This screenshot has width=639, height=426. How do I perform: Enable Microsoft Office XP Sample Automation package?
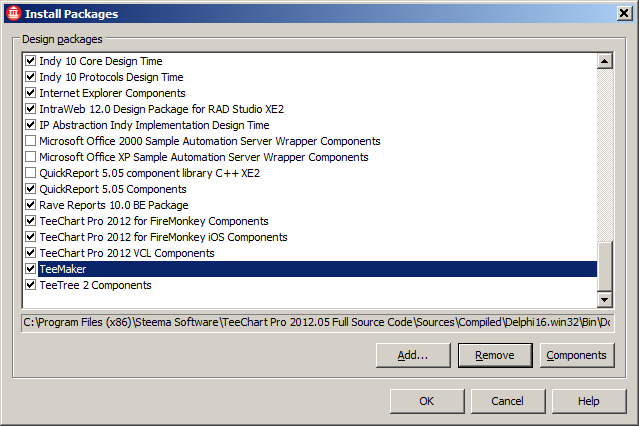point(31,157)
